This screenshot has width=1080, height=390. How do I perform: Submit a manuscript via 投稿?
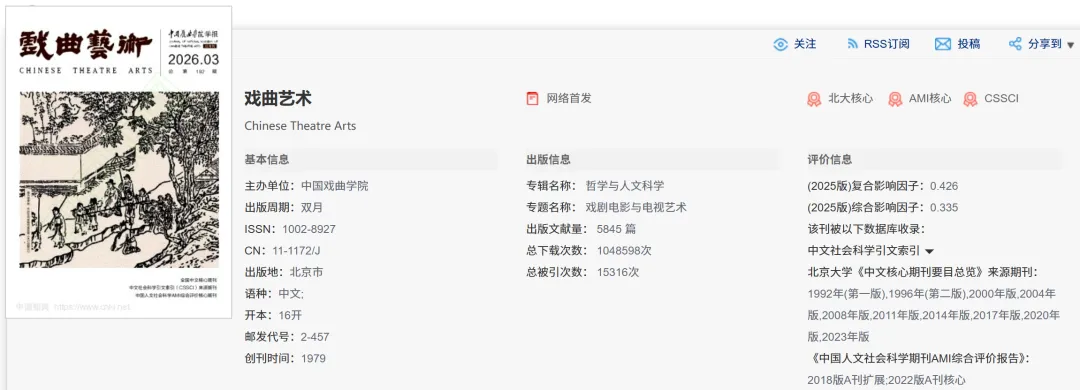point(968,44)
